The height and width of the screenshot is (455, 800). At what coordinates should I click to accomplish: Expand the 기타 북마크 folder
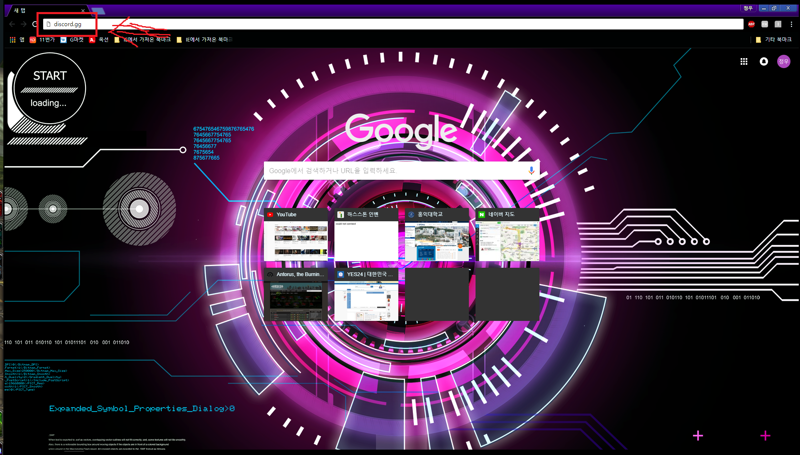click(773, 39)
